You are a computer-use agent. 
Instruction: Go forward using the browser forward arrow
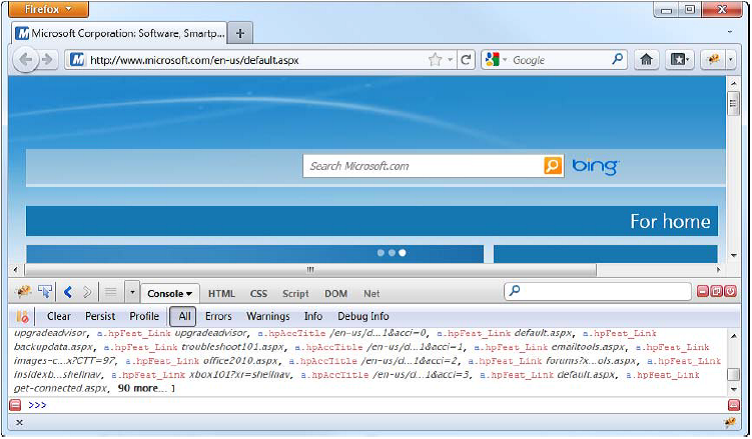47,60
